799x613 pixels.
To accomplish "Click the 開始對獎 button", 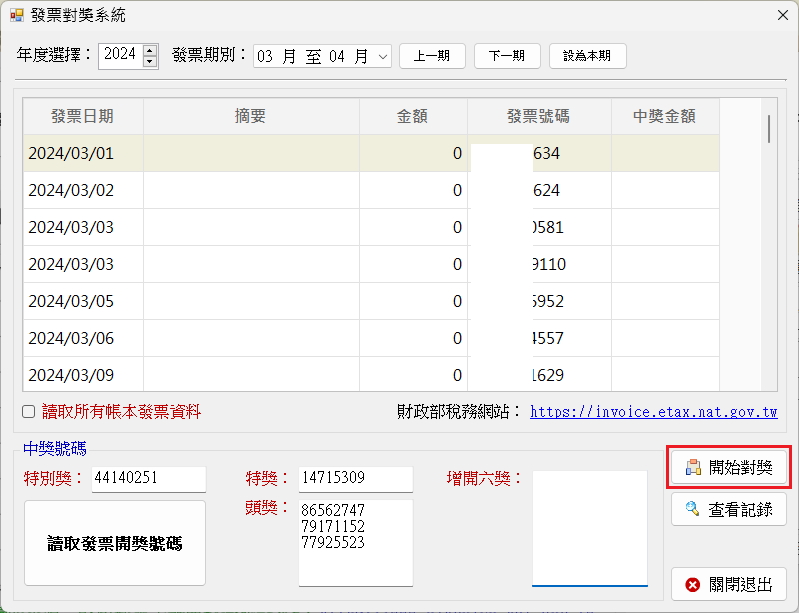I will point(729,467).
